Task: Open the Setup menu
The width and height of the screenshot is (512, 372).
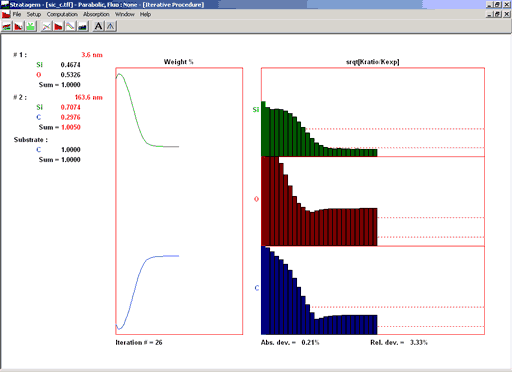Action: pyautogui.click(x=34, y=14)
